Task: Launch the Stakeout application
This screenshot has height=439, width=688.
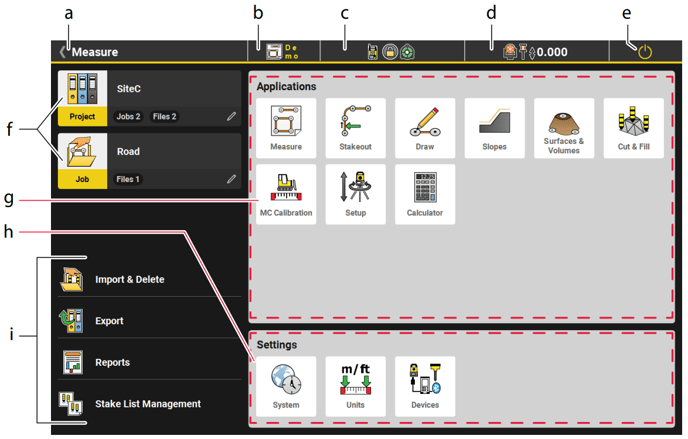Action: point(355,127)
